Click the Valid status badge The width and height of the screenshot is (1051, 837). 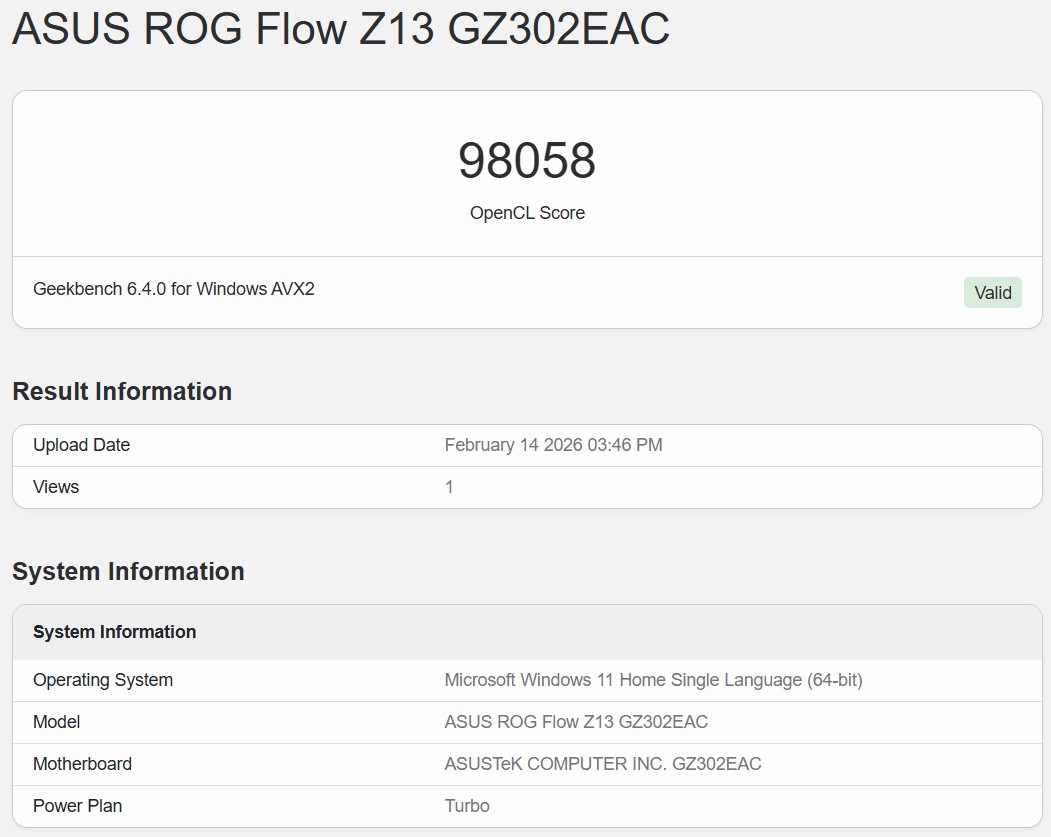point(992,292)
